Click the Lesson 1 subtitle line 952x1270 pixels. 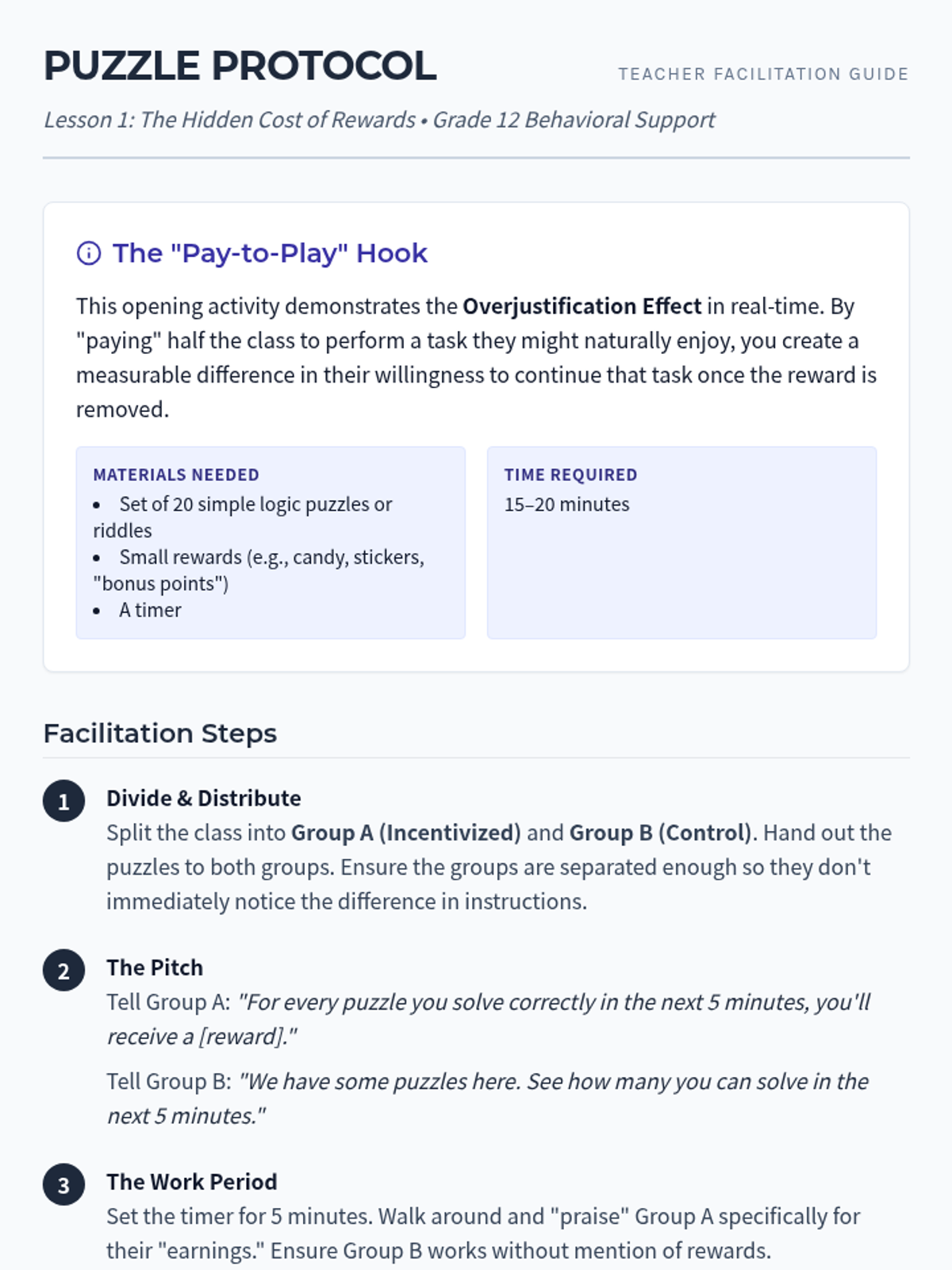379,120
